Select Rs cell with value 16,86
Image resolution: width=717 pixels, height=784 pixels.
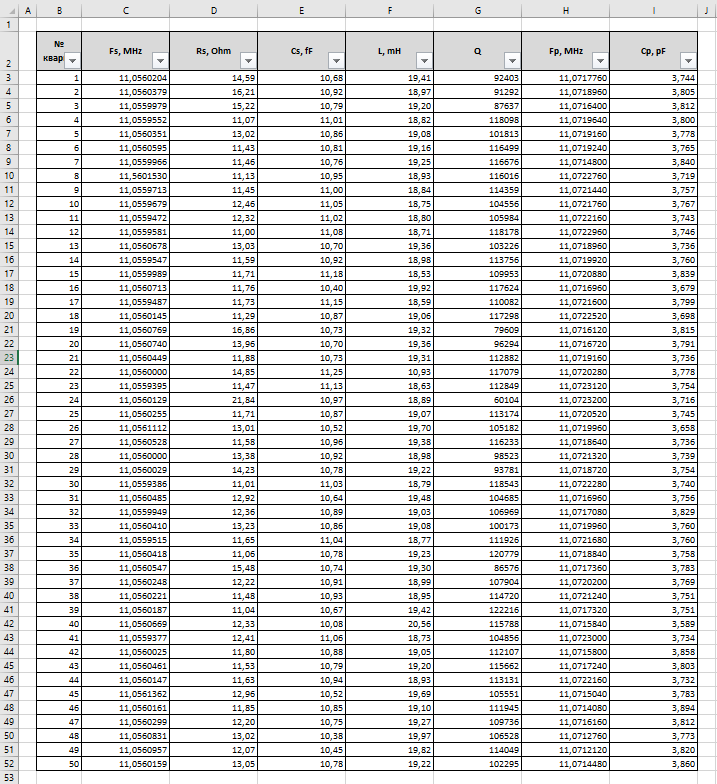(x=214, y=330)
